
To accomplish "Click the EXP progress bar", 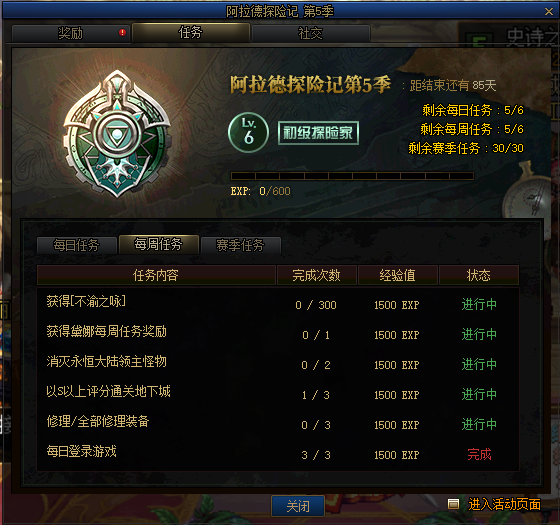I will [x=352, y=176].
